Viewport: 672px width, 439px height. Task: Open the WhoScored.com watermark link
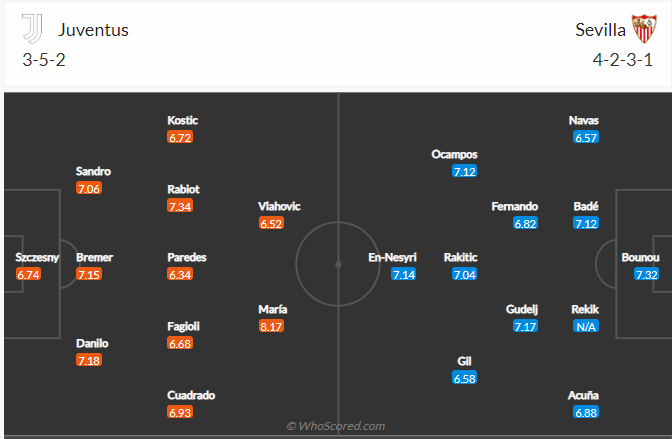pyautogui.click(x=336, y=426)
